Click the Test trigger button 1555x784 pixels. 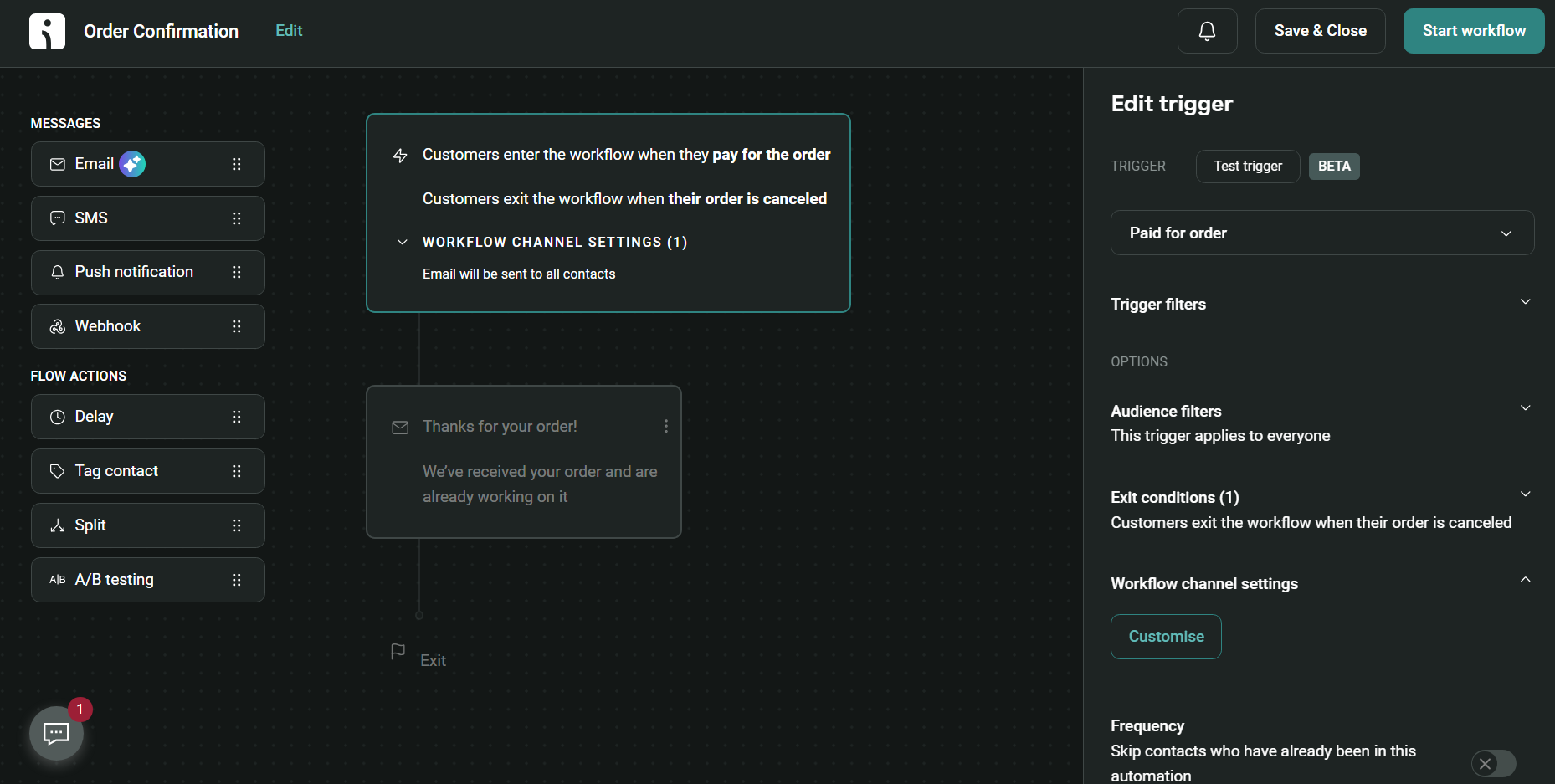(x=1248, y=166)
